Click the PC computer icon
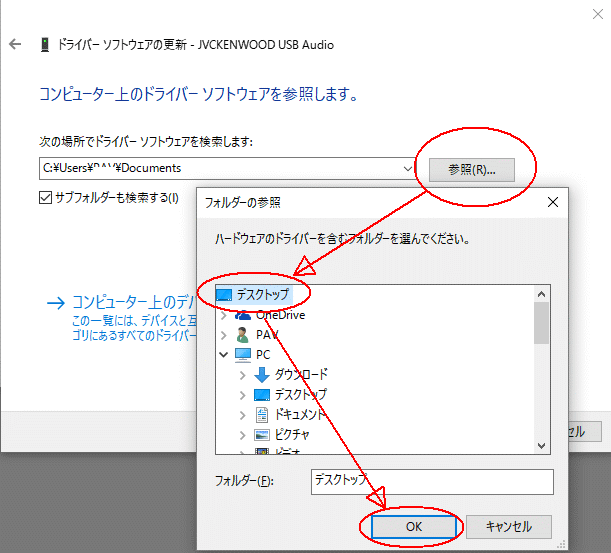611x553 pixels. pyautogui.click(x=242, y=354)
